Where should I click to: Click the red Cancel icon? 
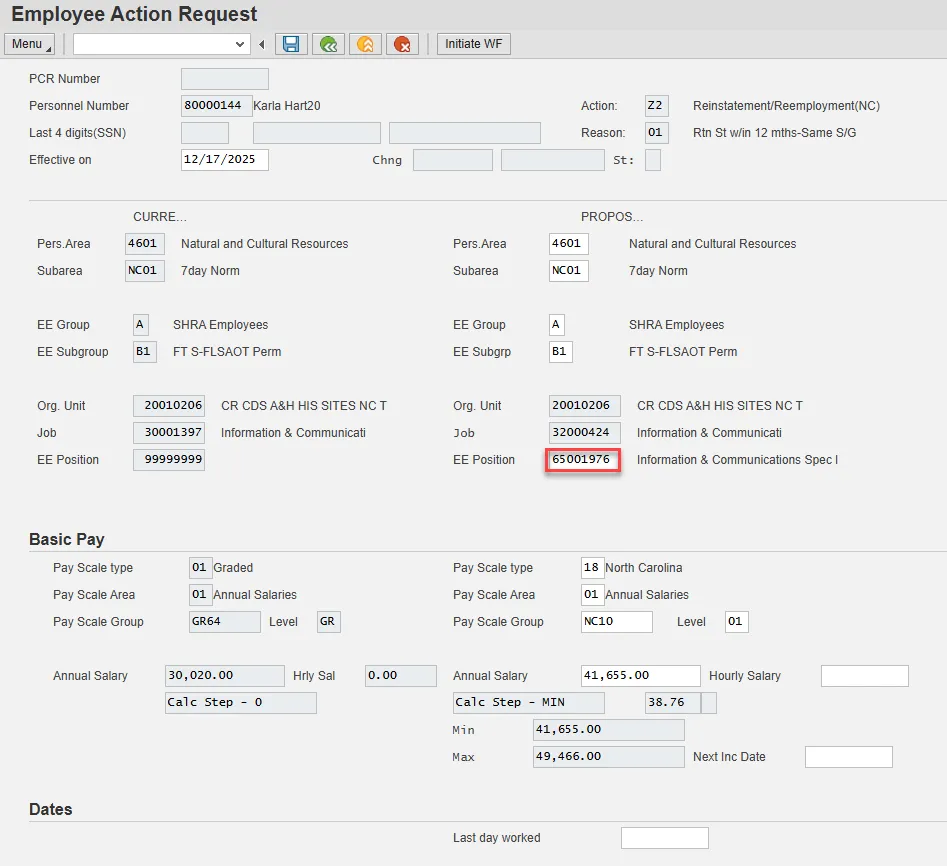(402, 44)
